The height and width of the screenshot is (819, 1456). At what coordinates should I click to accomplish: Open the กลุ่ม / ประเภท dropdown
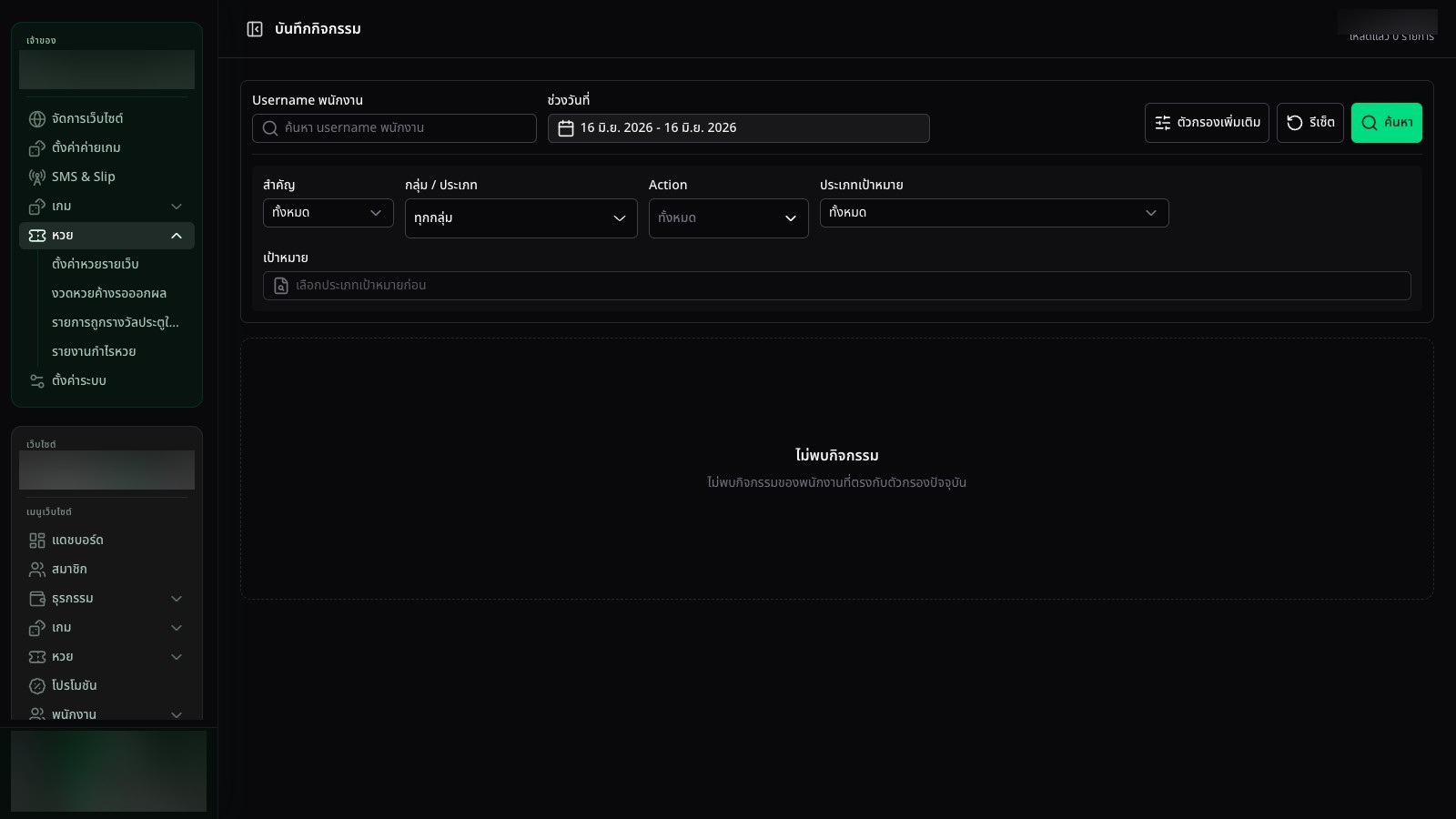coord(521,218)
